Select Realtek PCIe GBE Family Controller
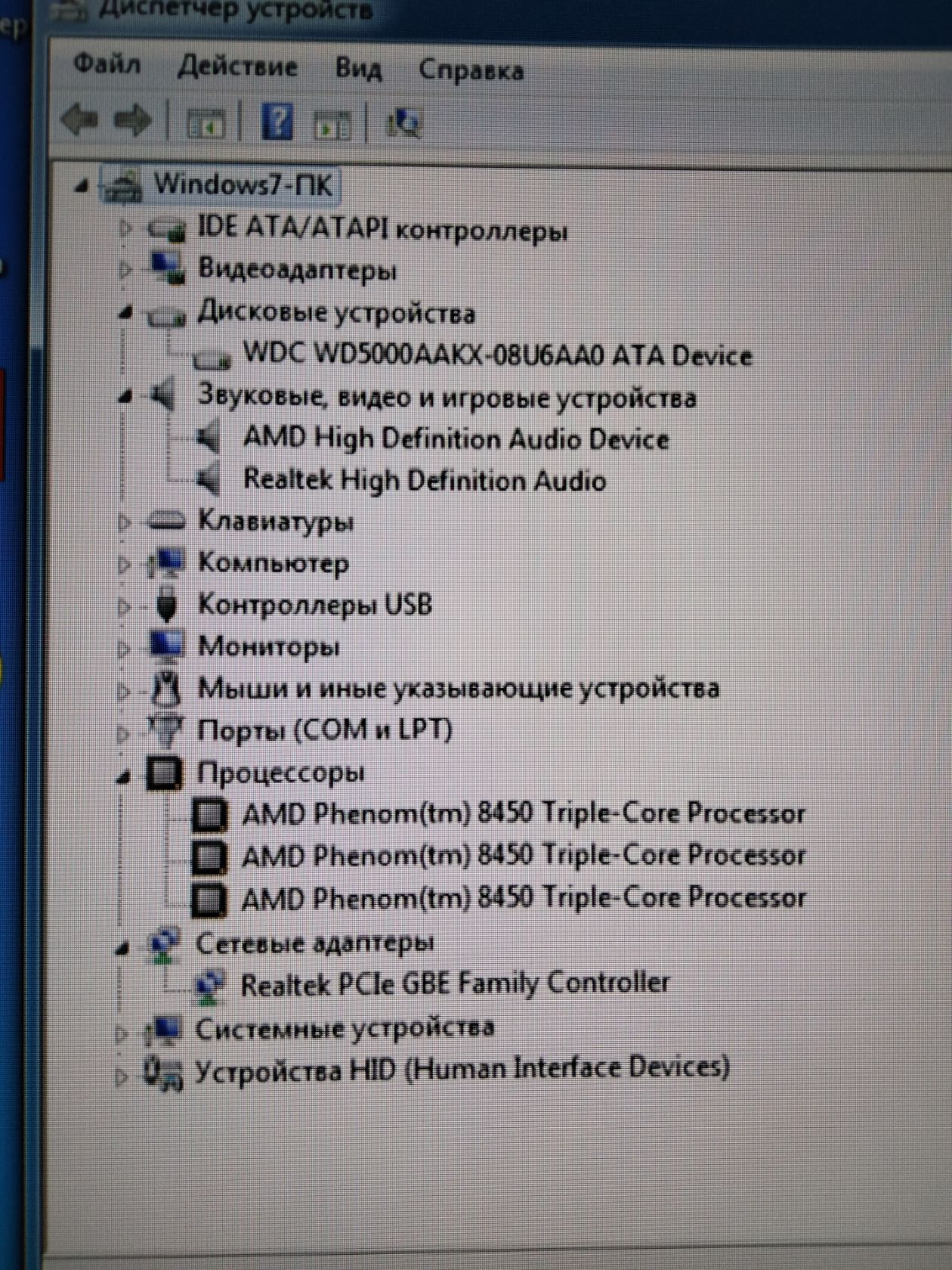Screen dimensions: 952x1270 click(x=455, y=983)
